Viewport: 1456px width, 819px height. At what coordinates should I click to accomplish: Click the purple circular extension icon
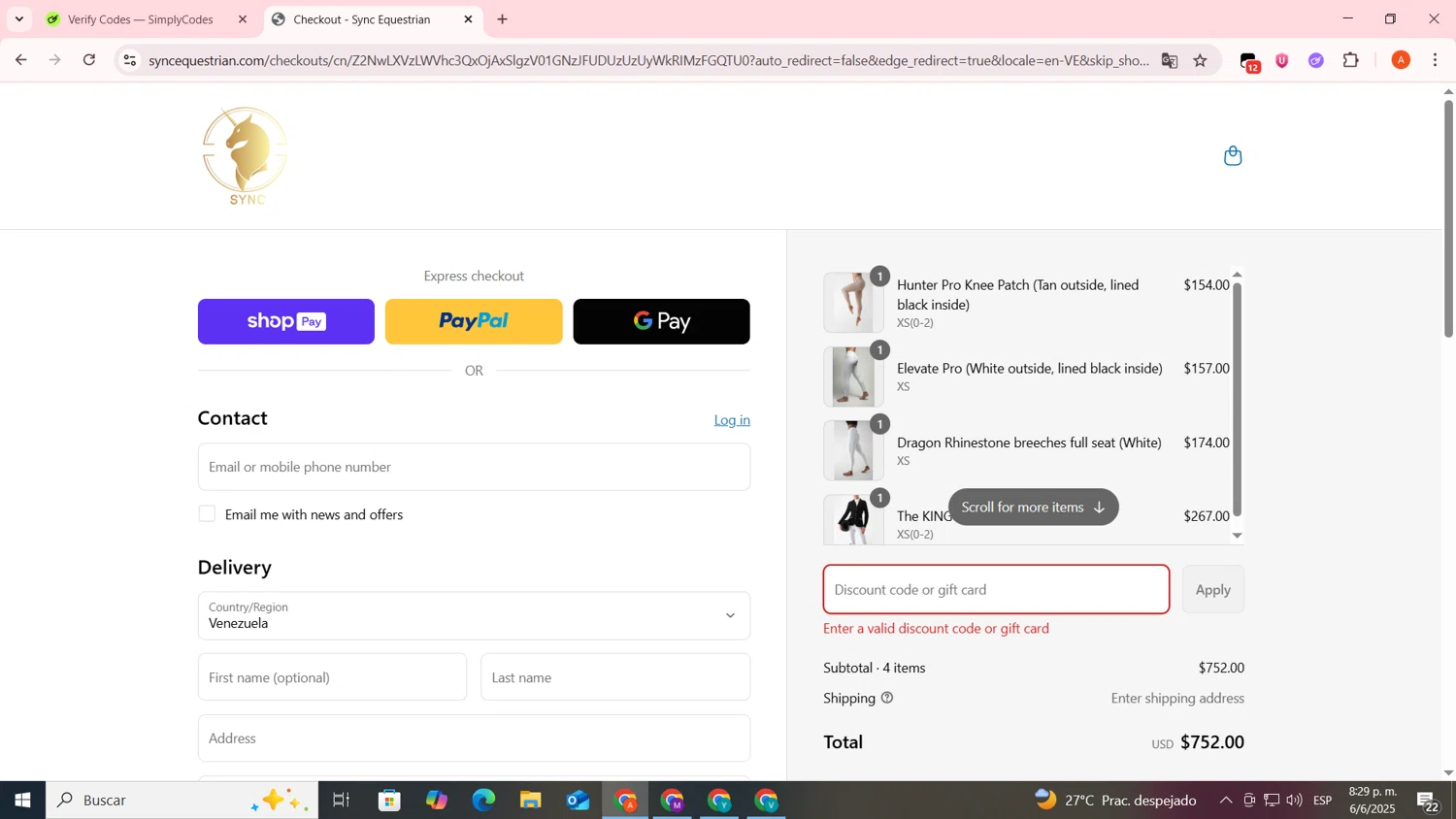pyautogui.click(x=1316, y=60)
